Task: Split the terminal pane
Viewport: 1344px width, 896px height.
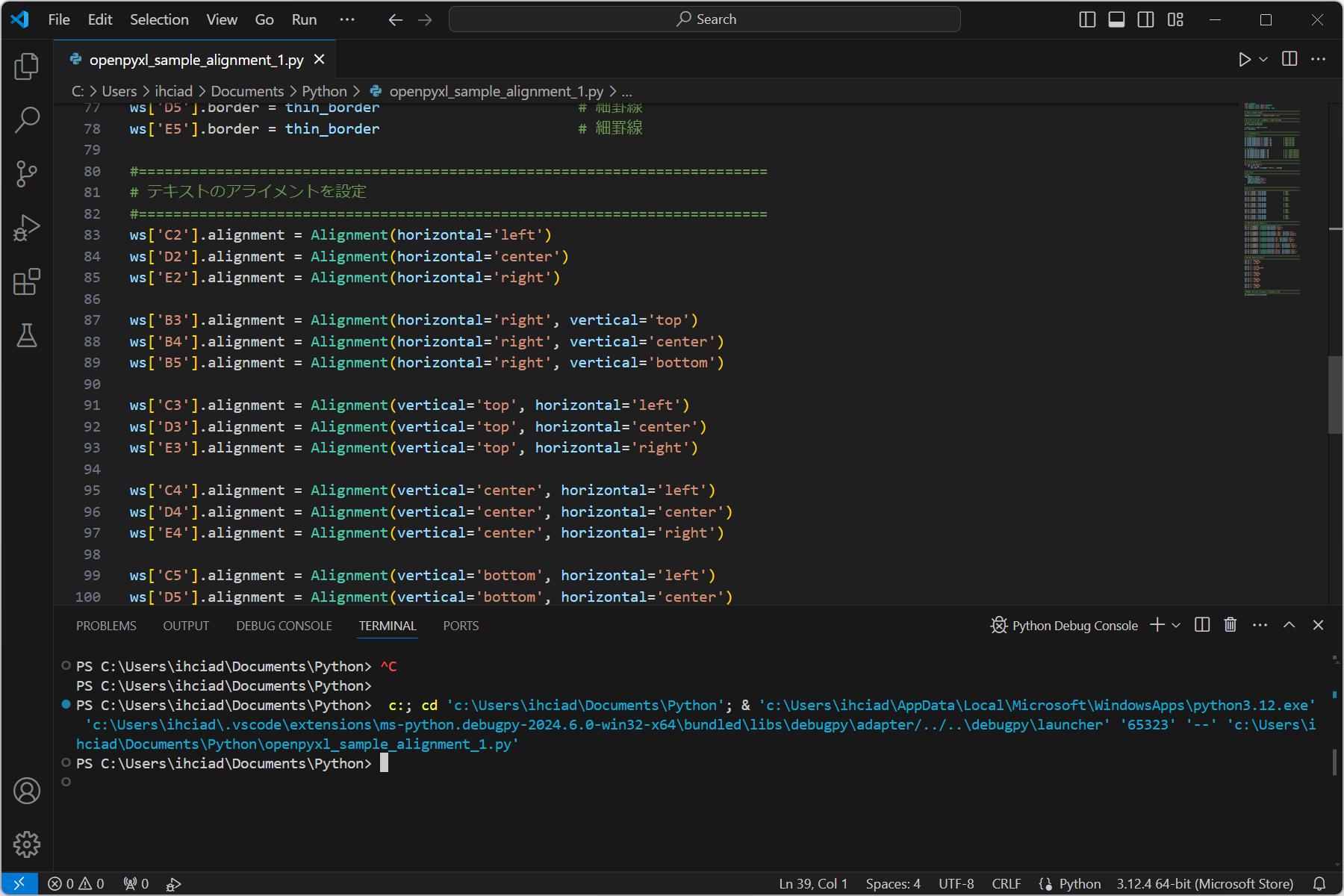Action: click(1202, 625)
